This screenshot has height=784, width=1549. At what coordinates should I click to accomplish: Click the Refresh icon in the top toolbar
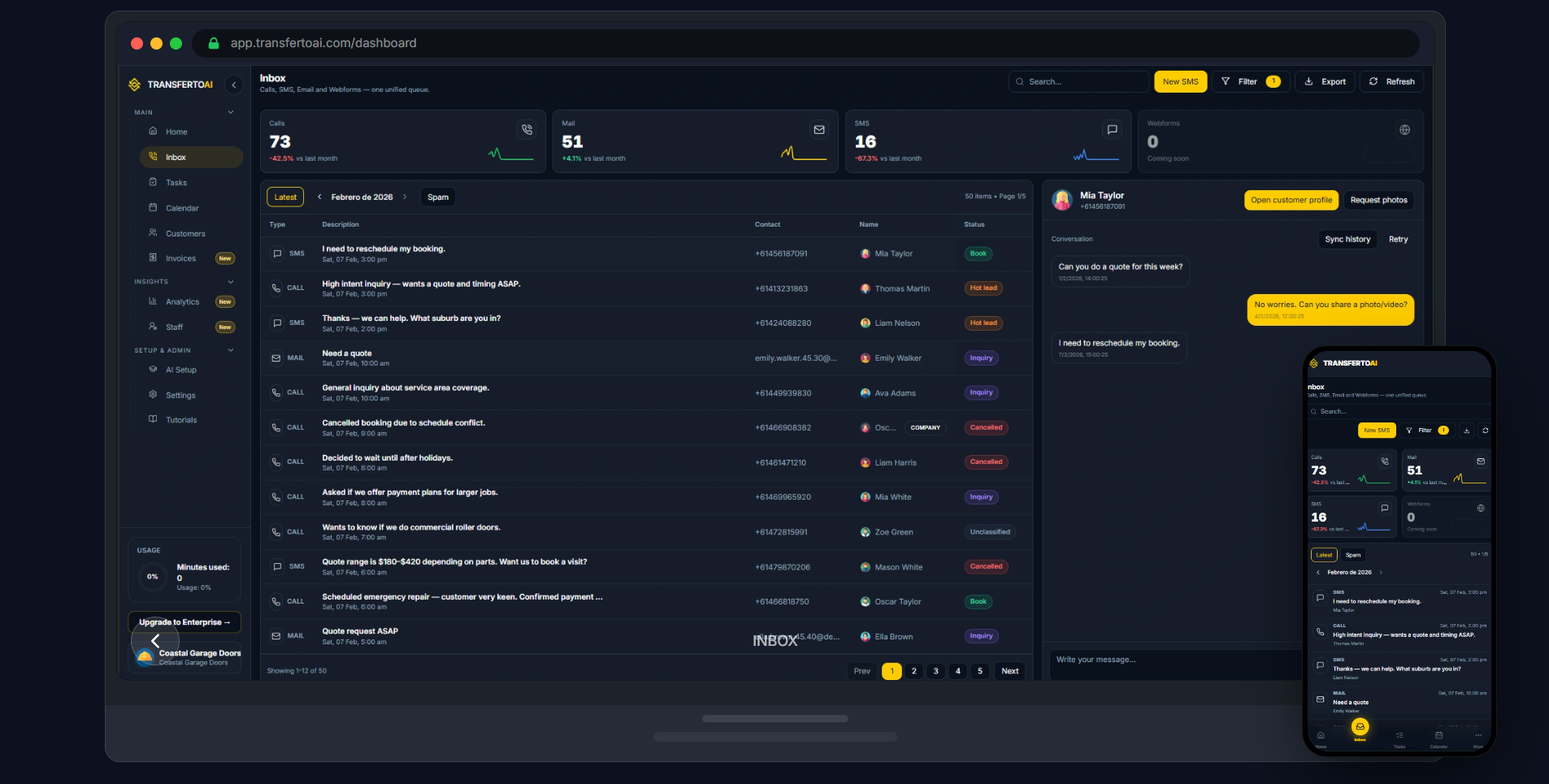point(1373,81)
